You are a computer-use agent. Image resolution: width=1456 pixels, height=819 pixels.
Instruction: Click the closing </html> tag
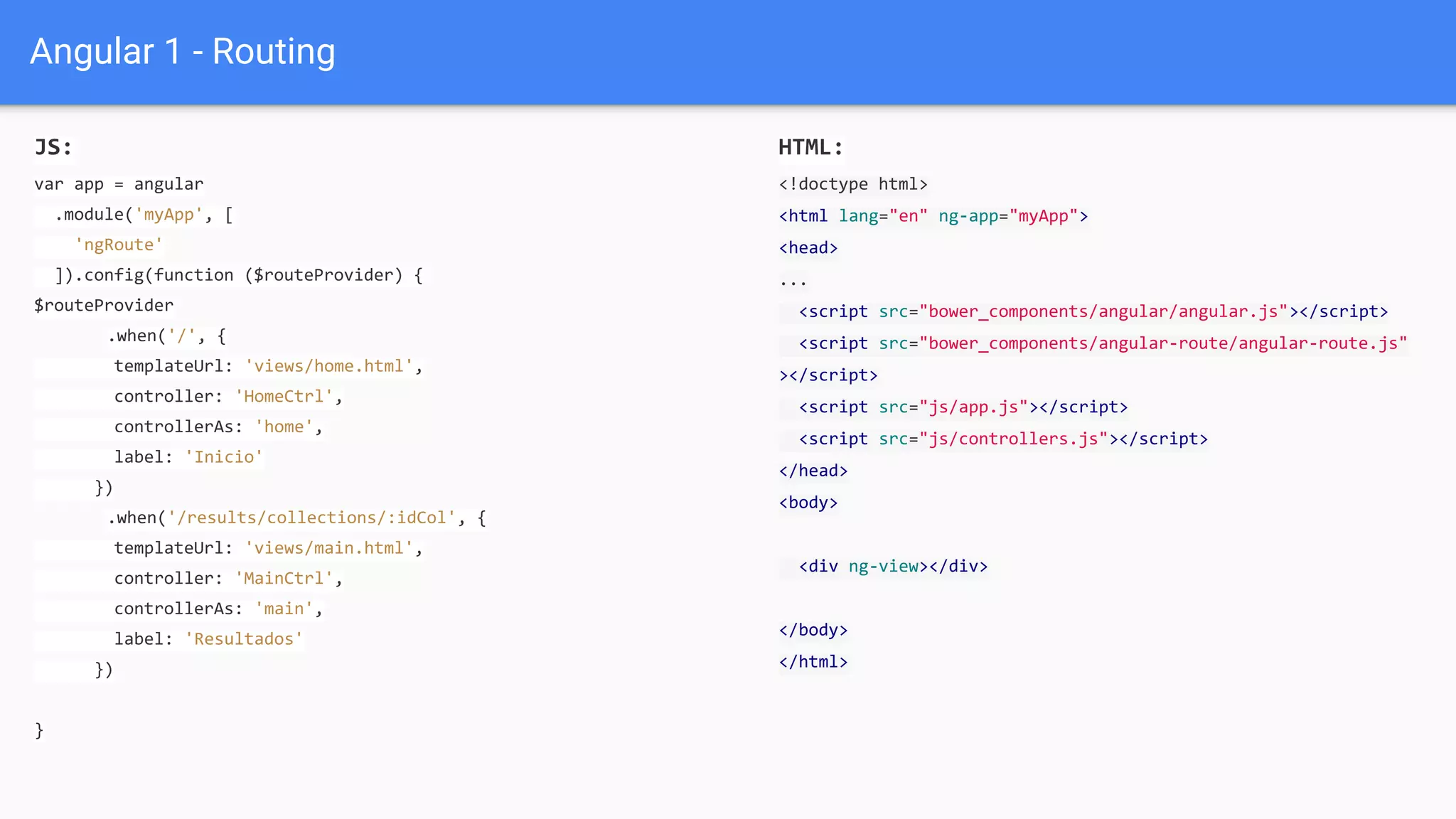(x=813, y=662)
